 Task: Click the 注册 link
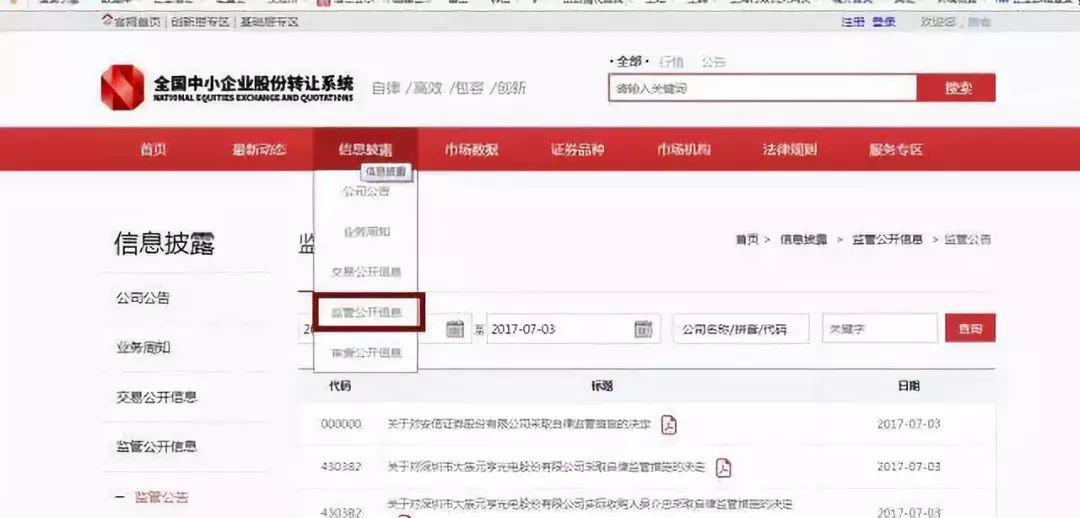(x=853, y=22)
